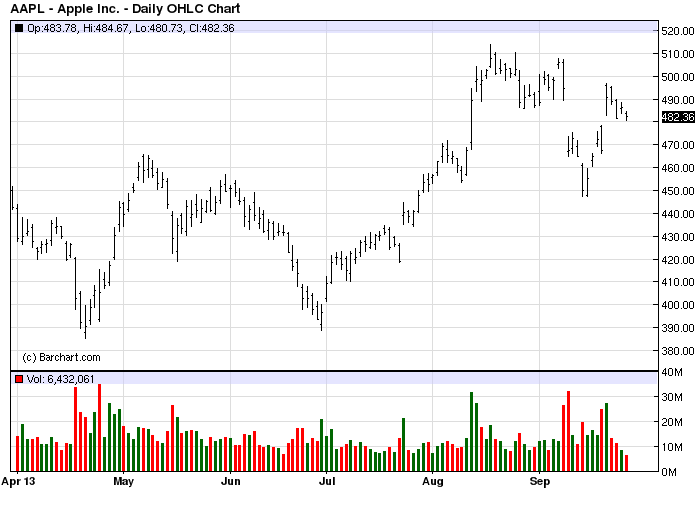
Task: Click the 30M volume axis label
Action: point(672,397)
